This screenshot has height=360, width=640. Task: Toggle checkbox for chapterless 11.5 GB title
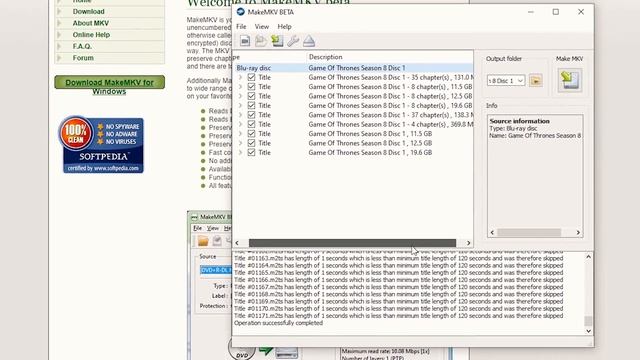click(x=251, y=133)
